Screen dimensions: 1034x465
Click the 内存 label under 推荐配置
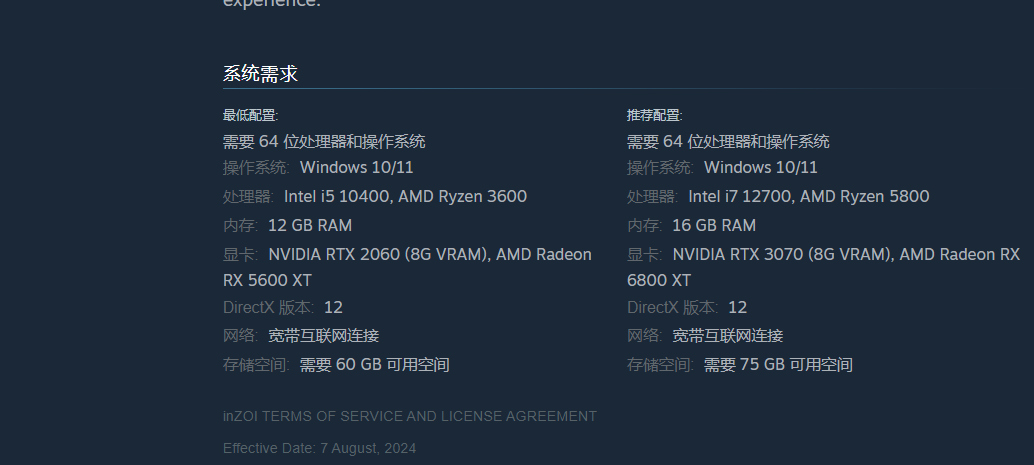pos(644,226)
